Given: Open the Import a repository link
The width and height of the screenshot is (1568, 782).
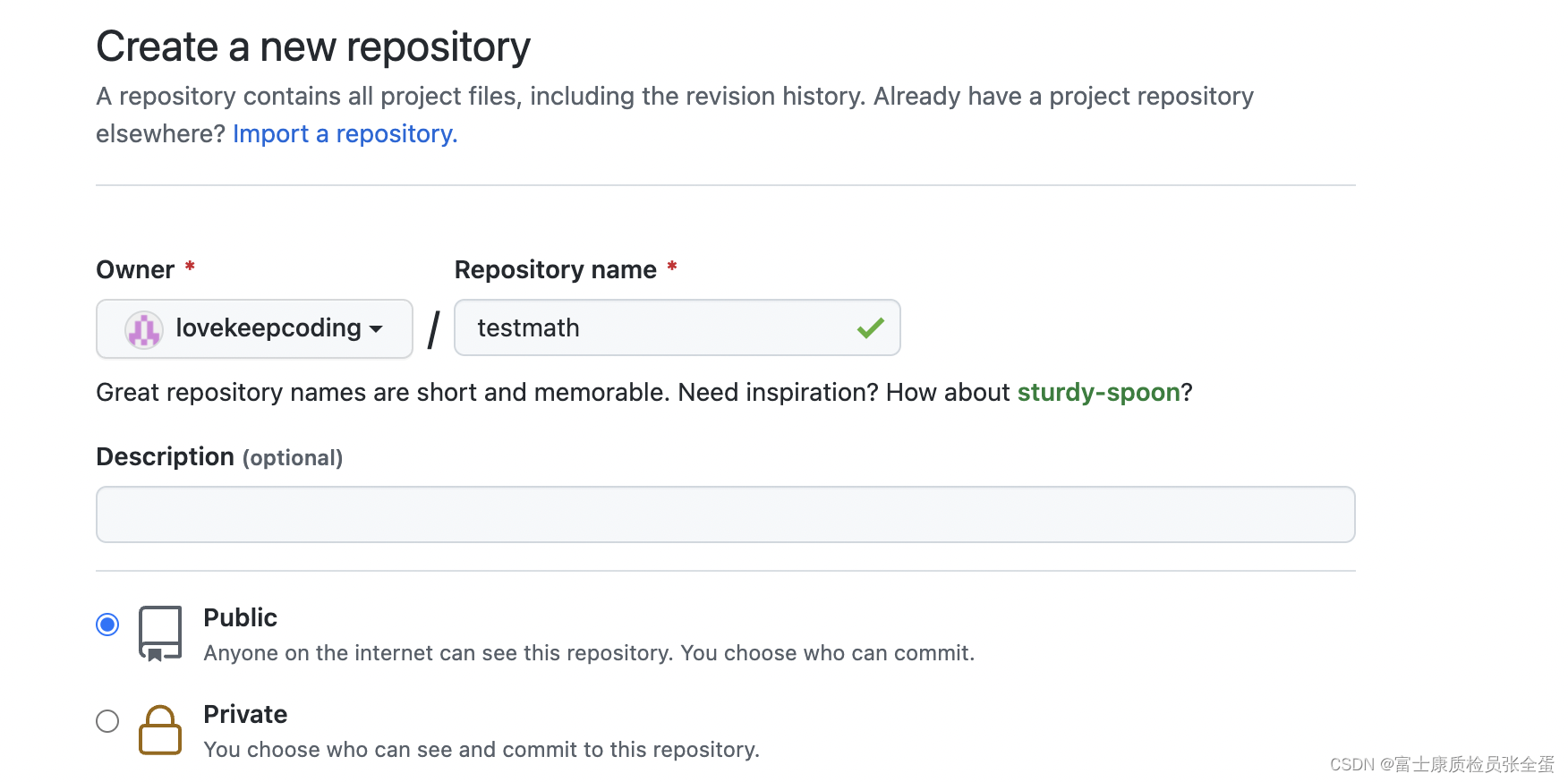Looking at the screenshot, I should pyautogui.click(x=345, y=134).
